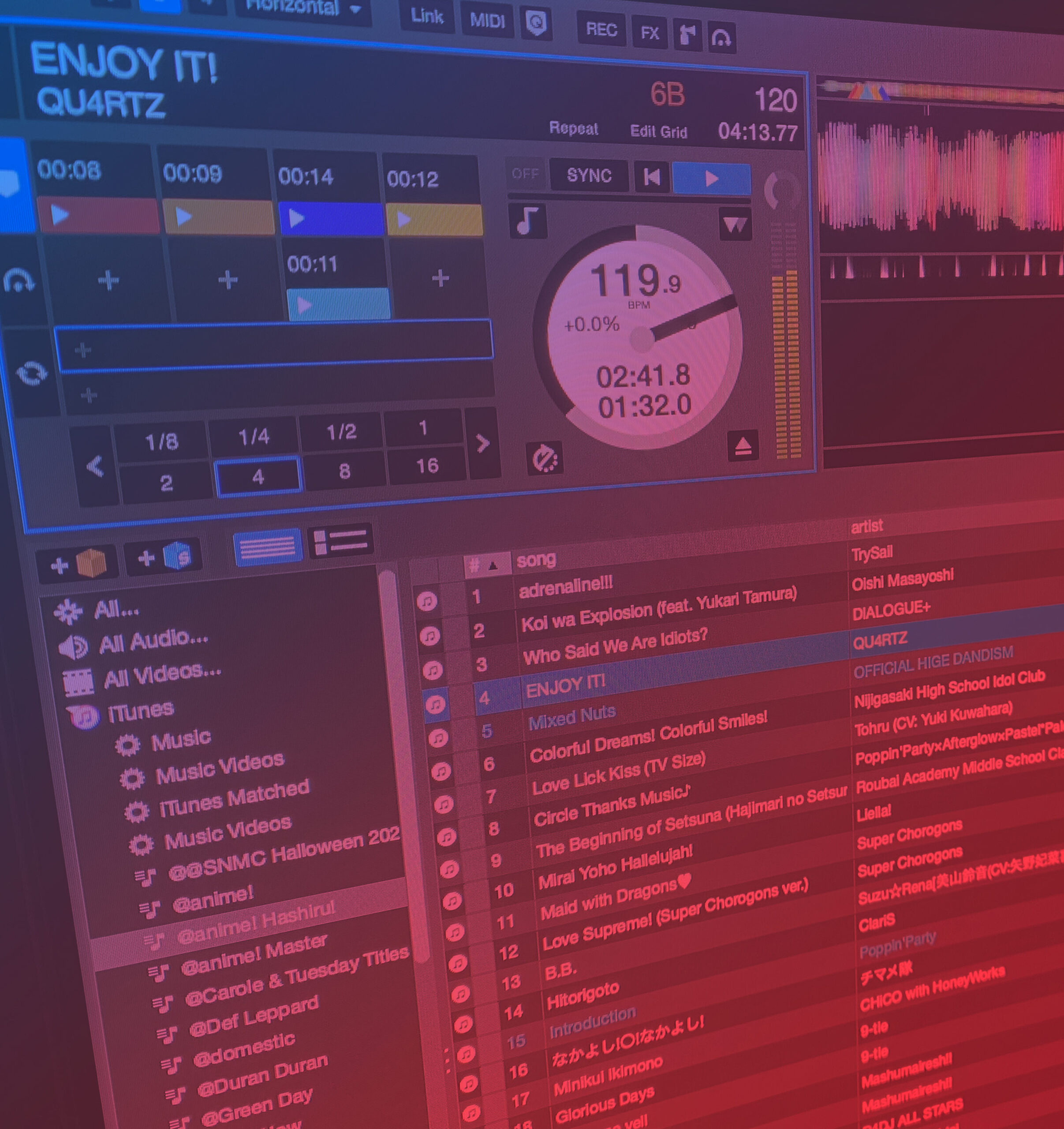Click the musical note key lock icon
Screen dimensions: 1064x1129
[x=527, y=221]
